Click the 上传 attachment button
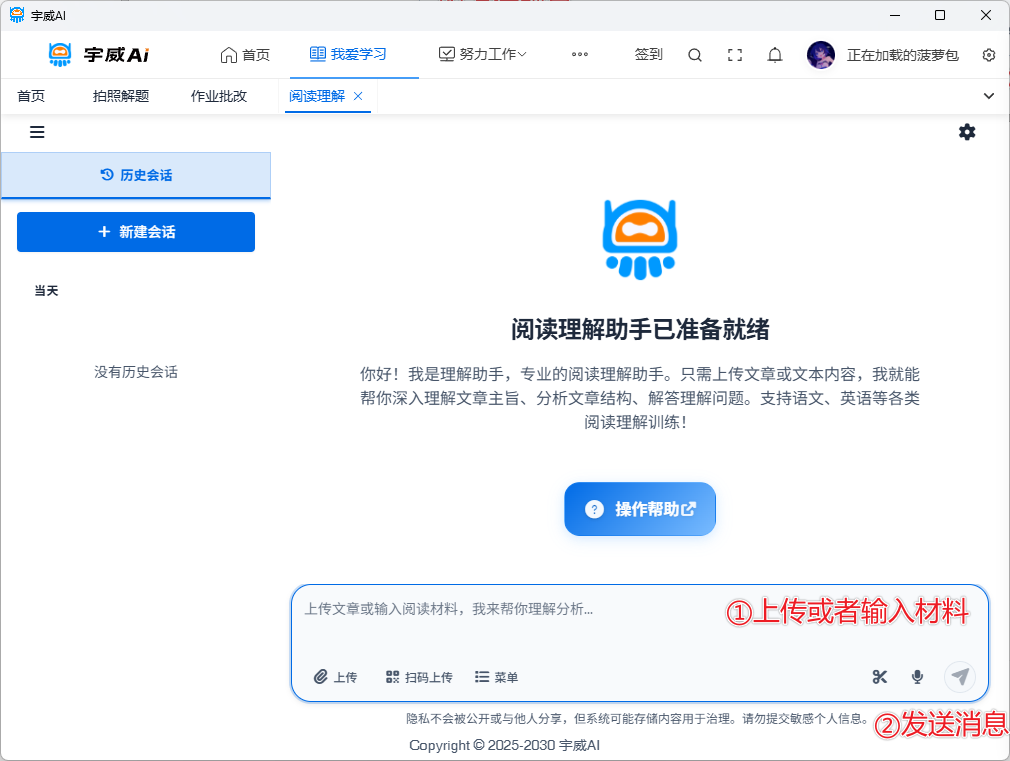Screen dimensions: 1010x761 pyautogui.click(x=335, y=677)
